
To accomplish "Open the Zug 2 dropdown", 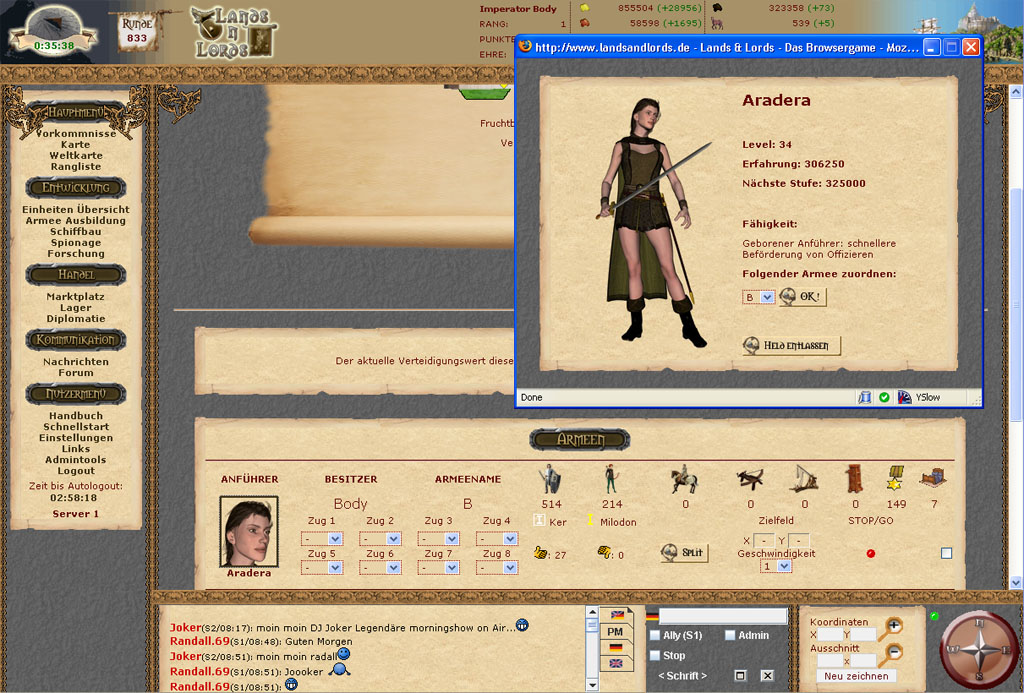I will coord(380,539).
